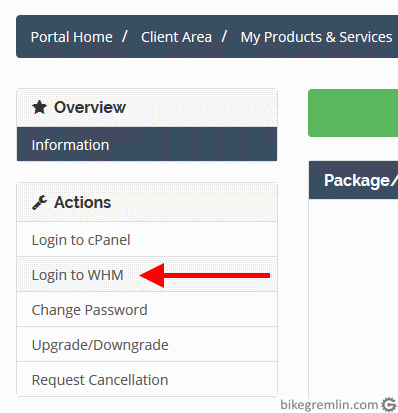Viewport: 398px width, 413px height.
Task: Choose Login to cPanel
Action: 147,240
